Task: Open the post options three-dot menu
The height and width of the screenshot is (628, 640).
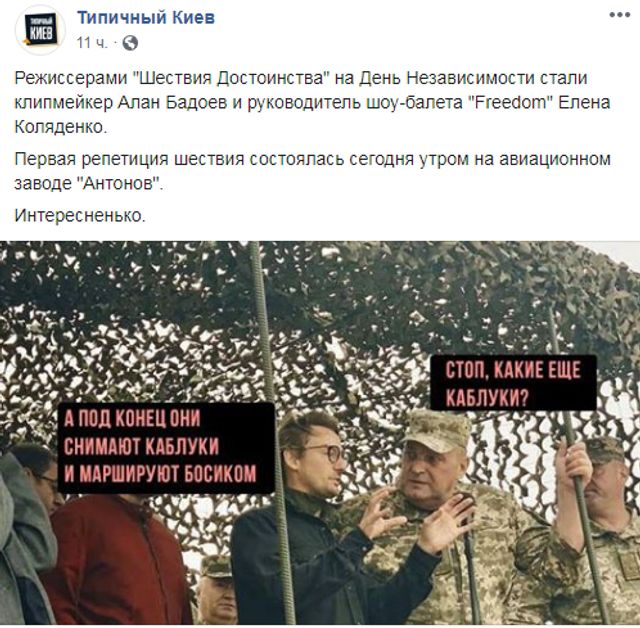Action: pyautogui.click(x=620, y=16)
